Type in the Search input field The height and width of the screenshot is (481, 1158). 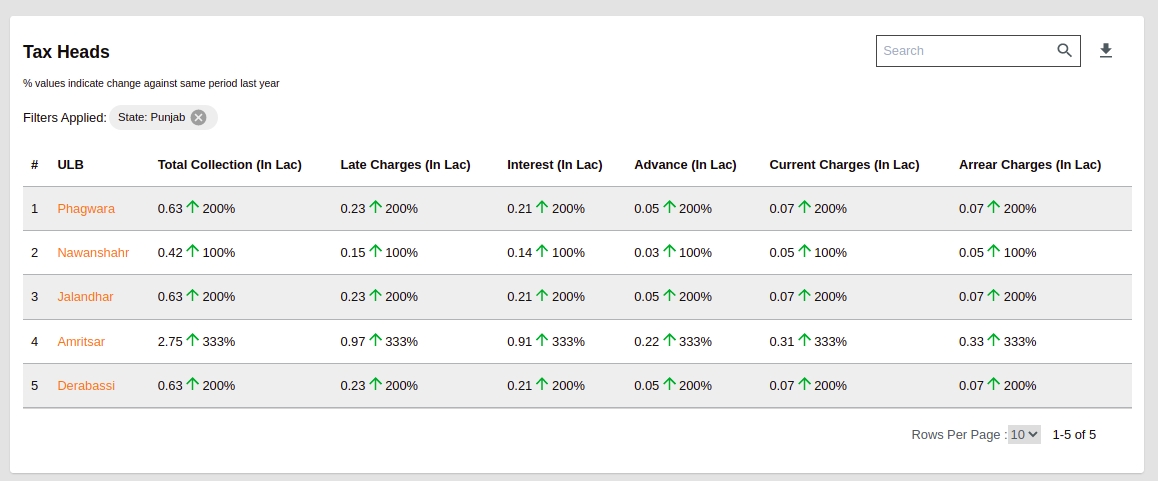[x=963, y=51]
